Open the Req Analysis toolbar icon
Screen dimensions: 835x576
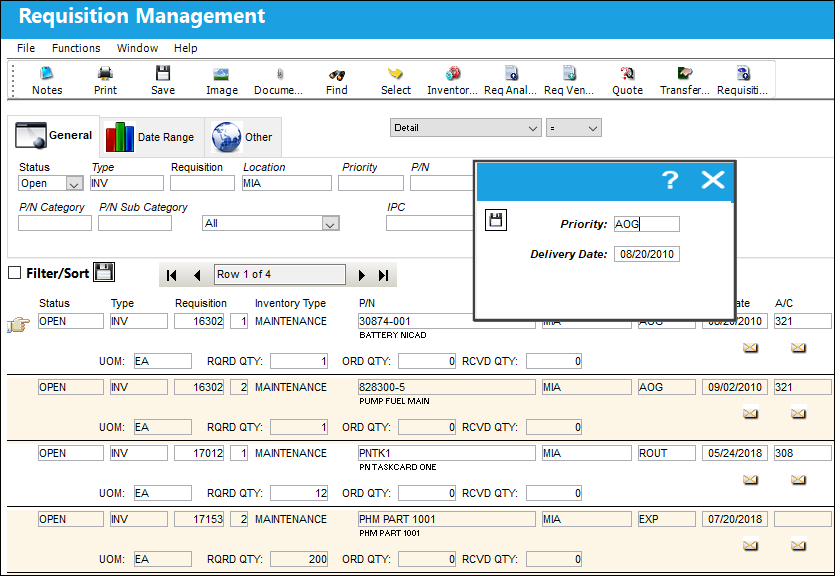[510, 80]
